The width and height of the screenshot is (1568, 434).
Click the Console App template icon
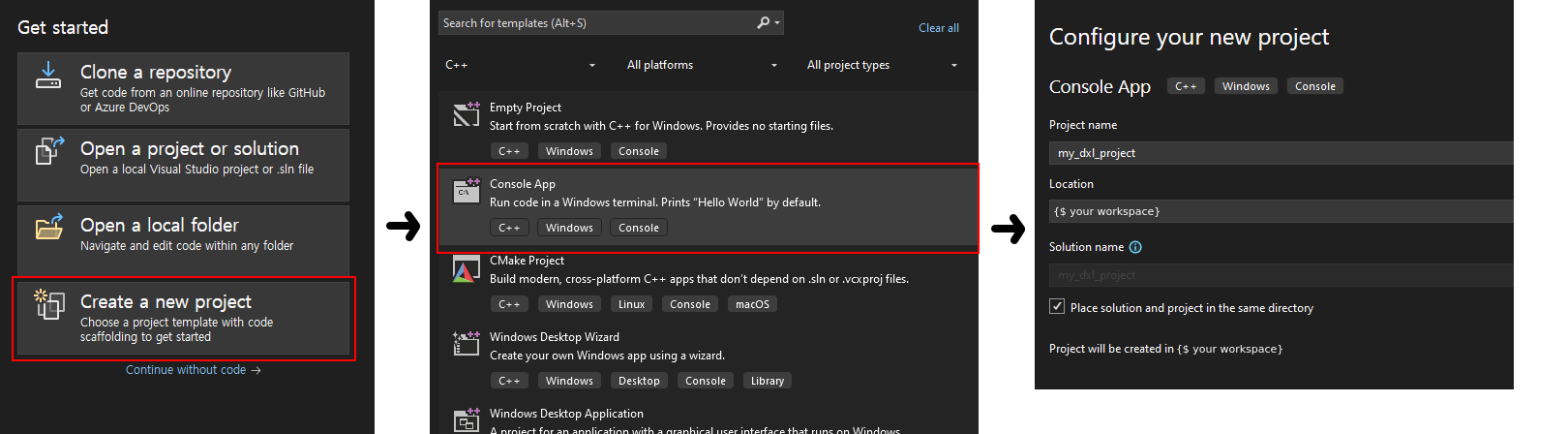click(467, 191)
